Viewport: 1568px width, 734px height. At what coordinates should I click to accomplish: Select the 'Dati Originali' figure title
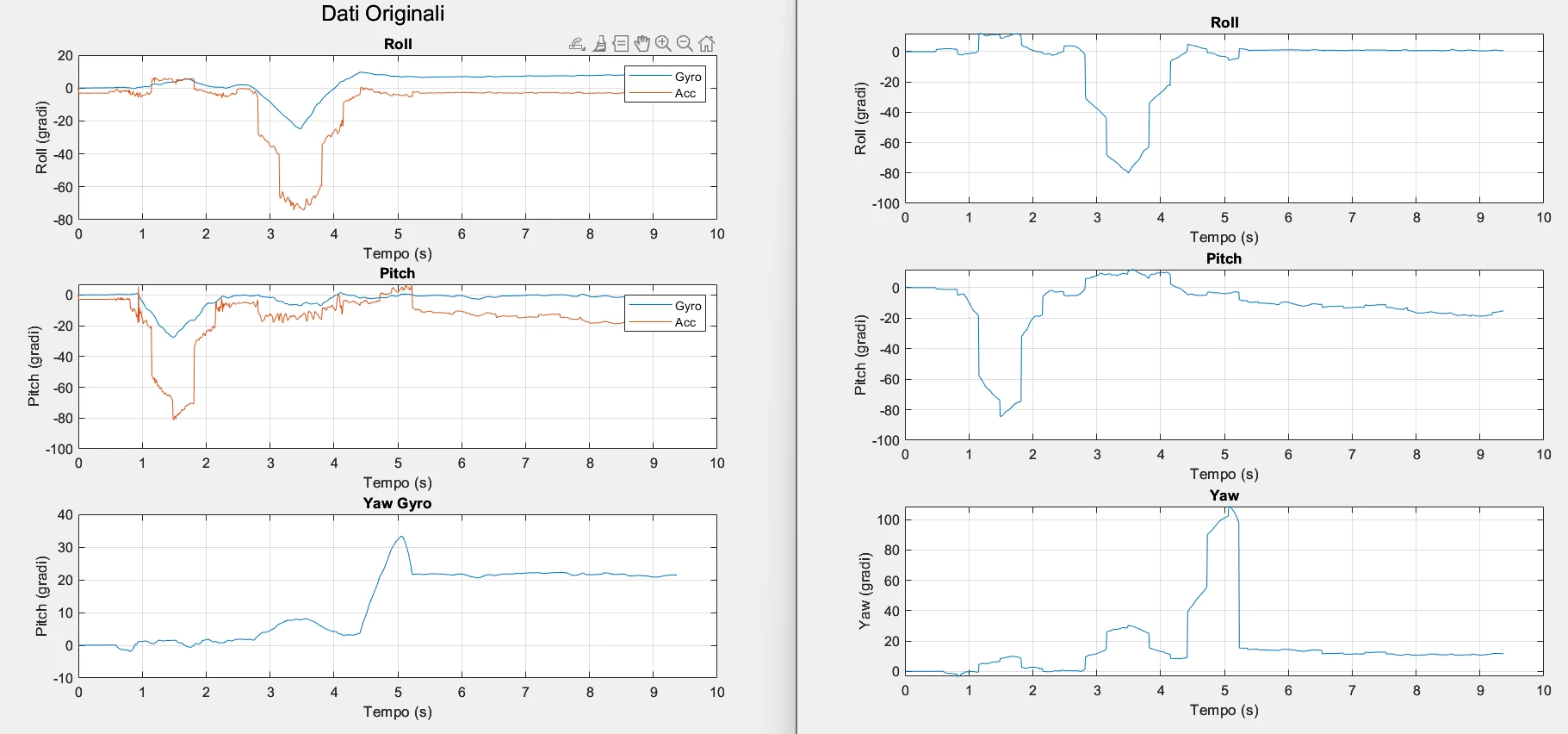pyautogui.click(x=383, y=14)
